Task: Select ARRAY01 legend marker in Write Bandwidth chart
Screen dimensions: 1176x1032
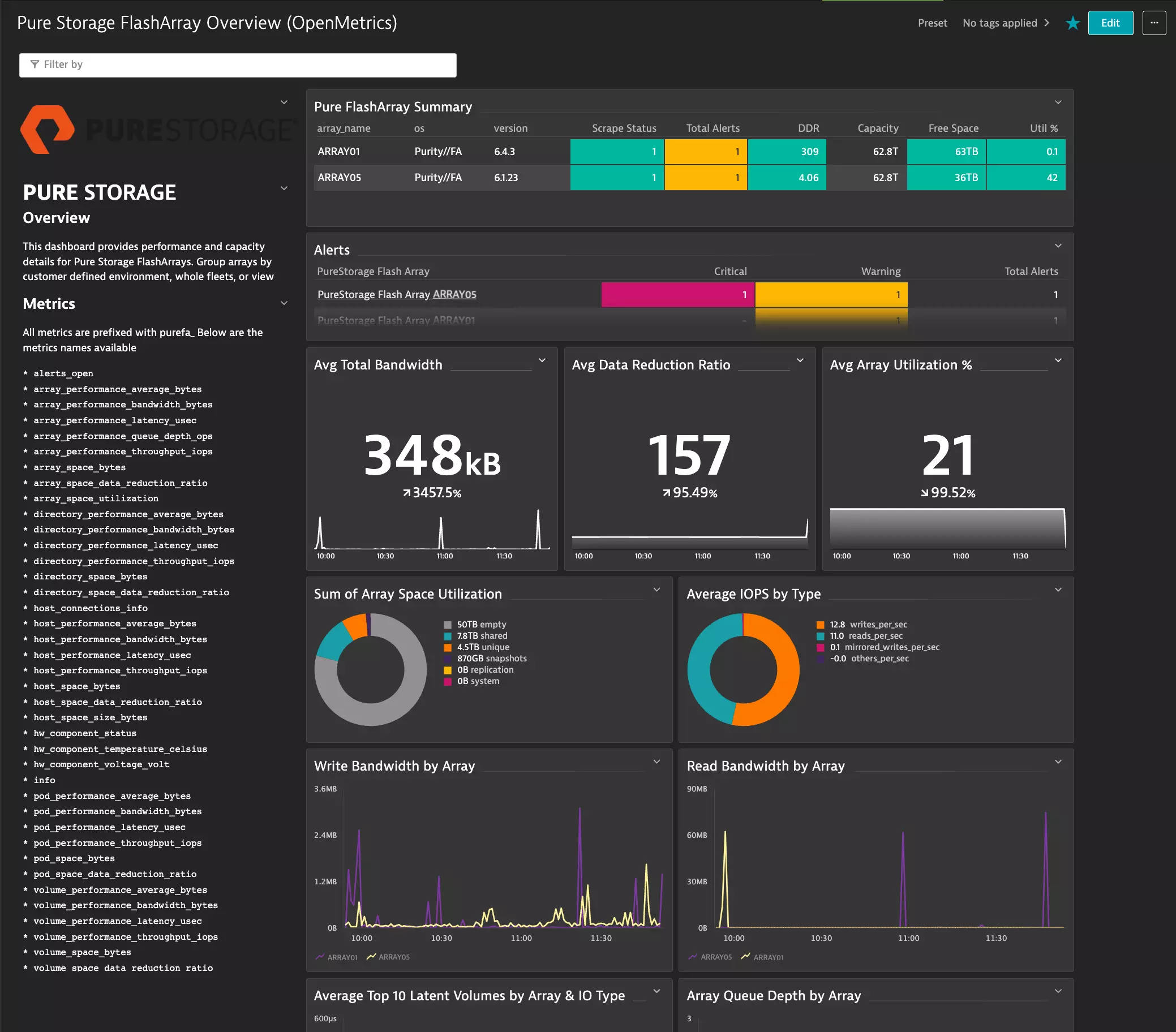Action: click(x=320, y=957)
